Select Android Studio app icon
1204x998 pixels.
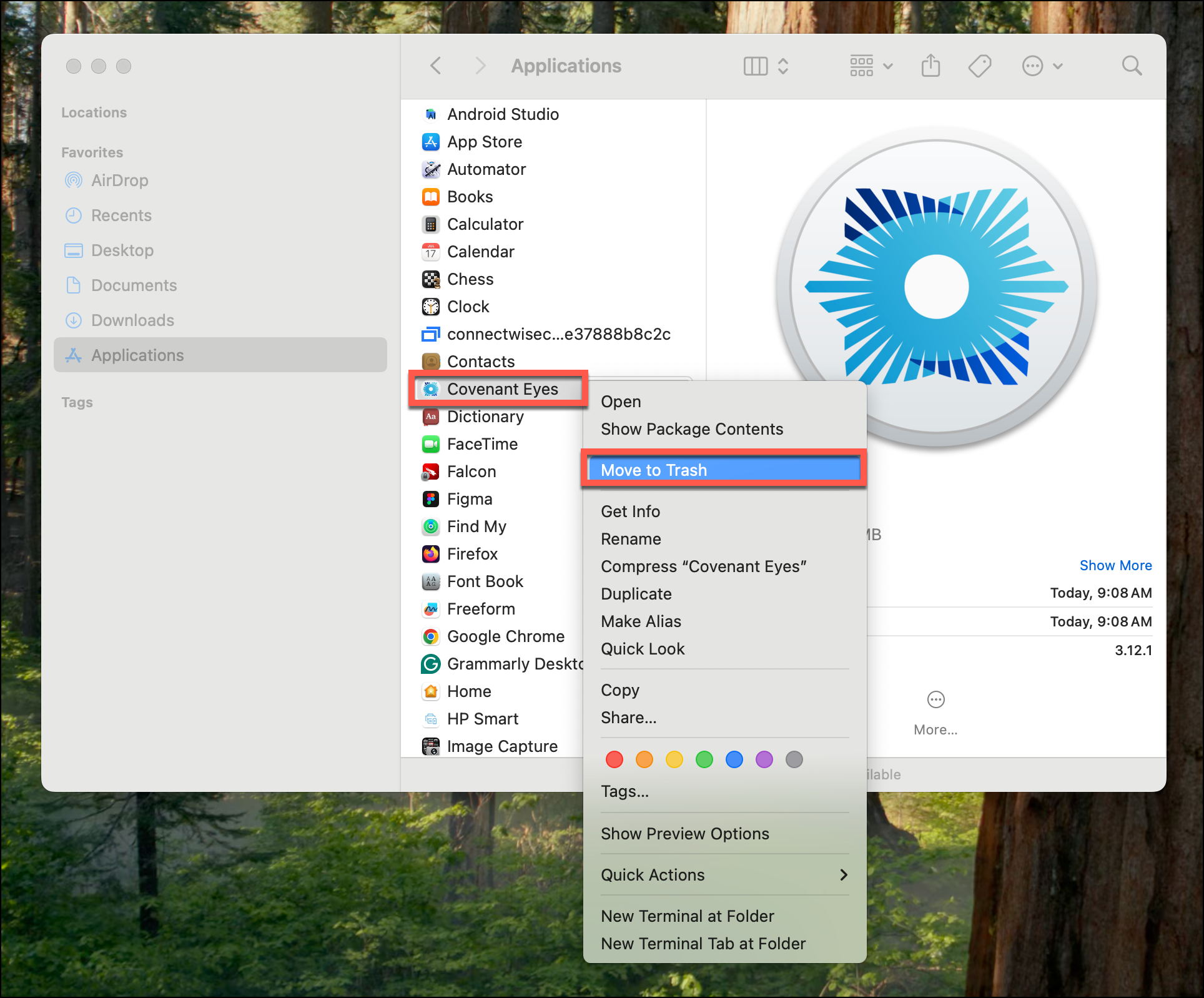(431, 114)
